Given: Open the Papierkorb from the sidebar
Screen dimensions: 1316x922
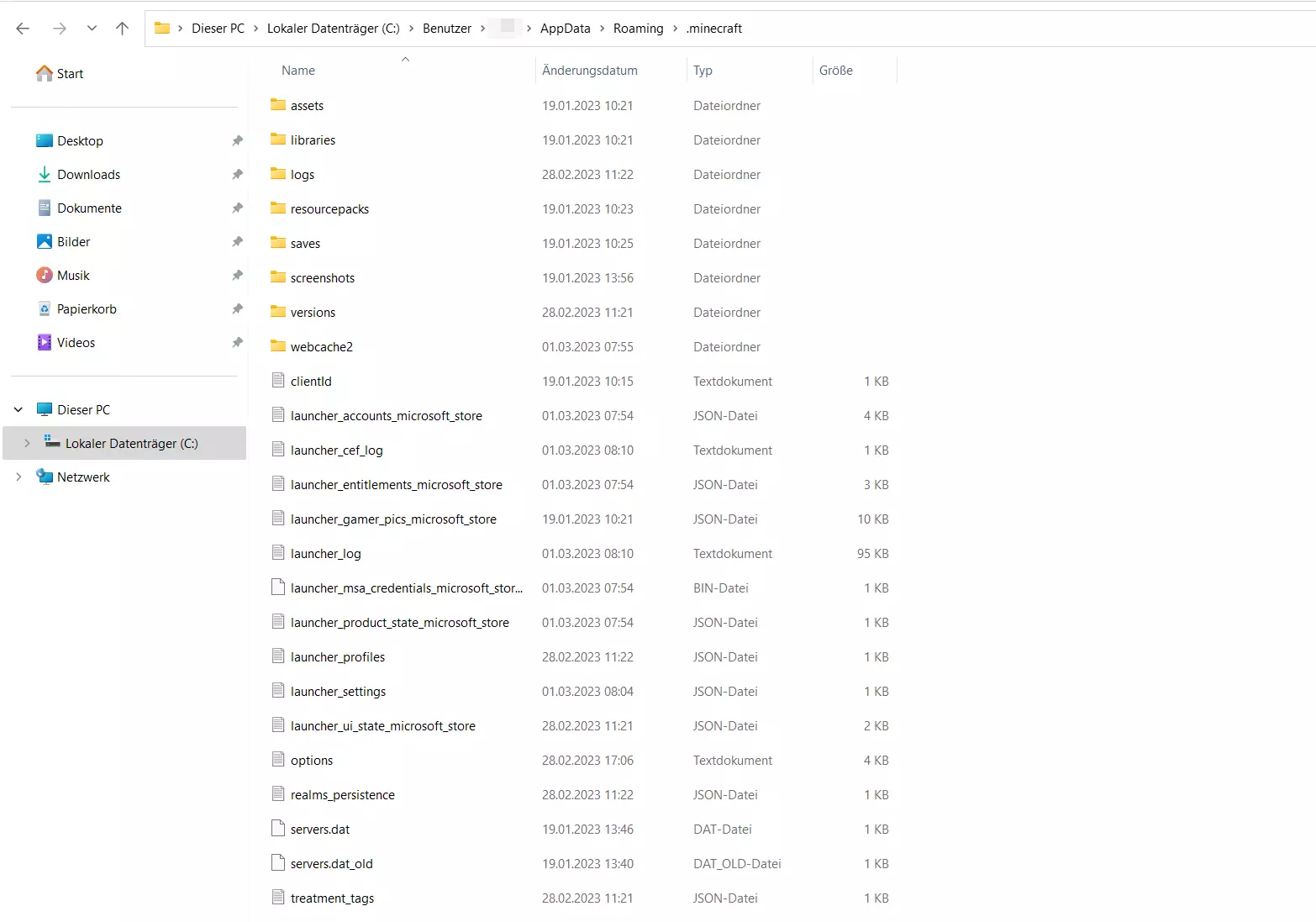Looking at the screenshot, I should click(87, 308).
